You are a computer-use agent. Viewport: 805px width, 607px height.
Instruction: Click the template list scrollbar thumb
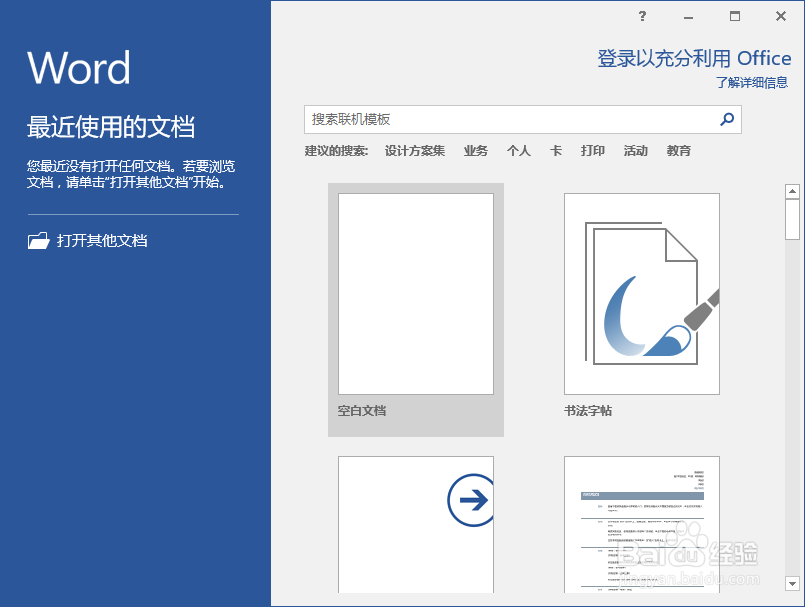(x=792, y=220)
